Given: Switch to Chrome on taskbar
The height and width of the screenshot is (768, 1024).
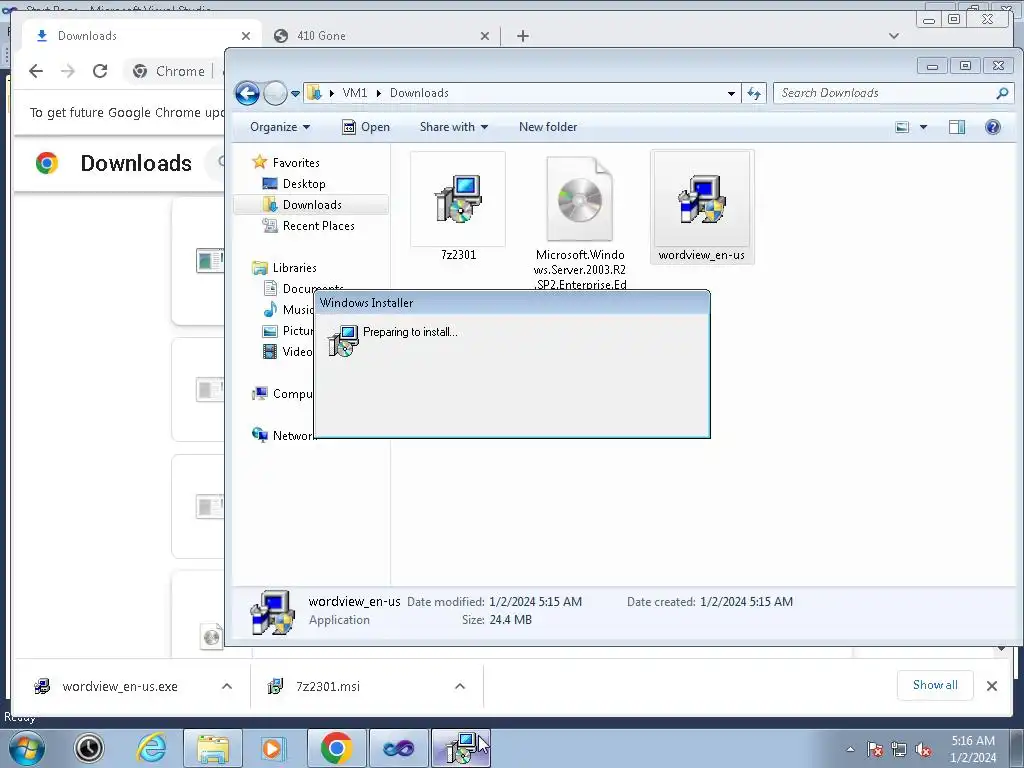Looking at the screenshot, I should 336,748.
